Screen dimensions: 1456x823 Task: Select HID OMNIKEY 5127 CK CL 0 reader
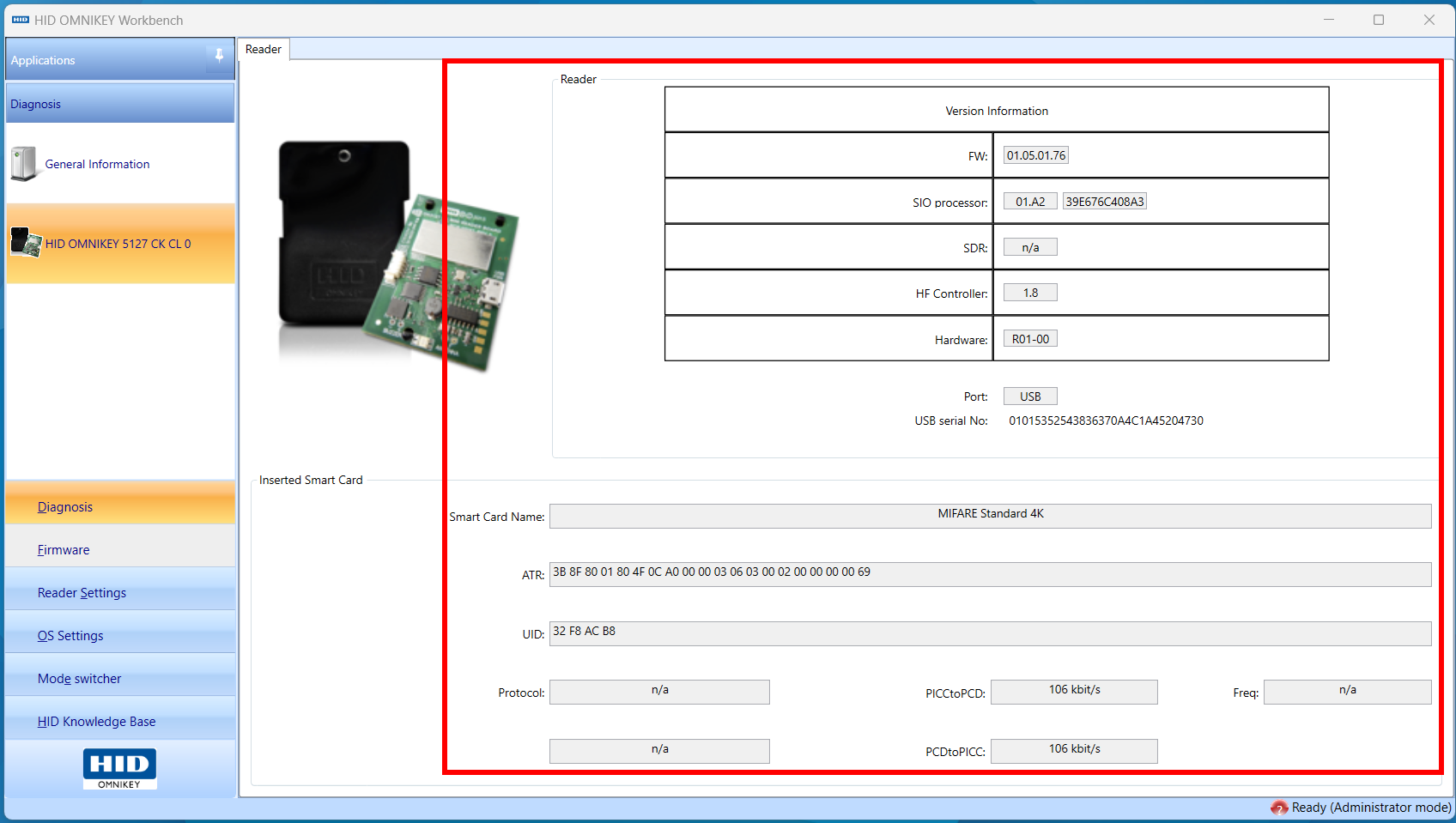point(120,244)
